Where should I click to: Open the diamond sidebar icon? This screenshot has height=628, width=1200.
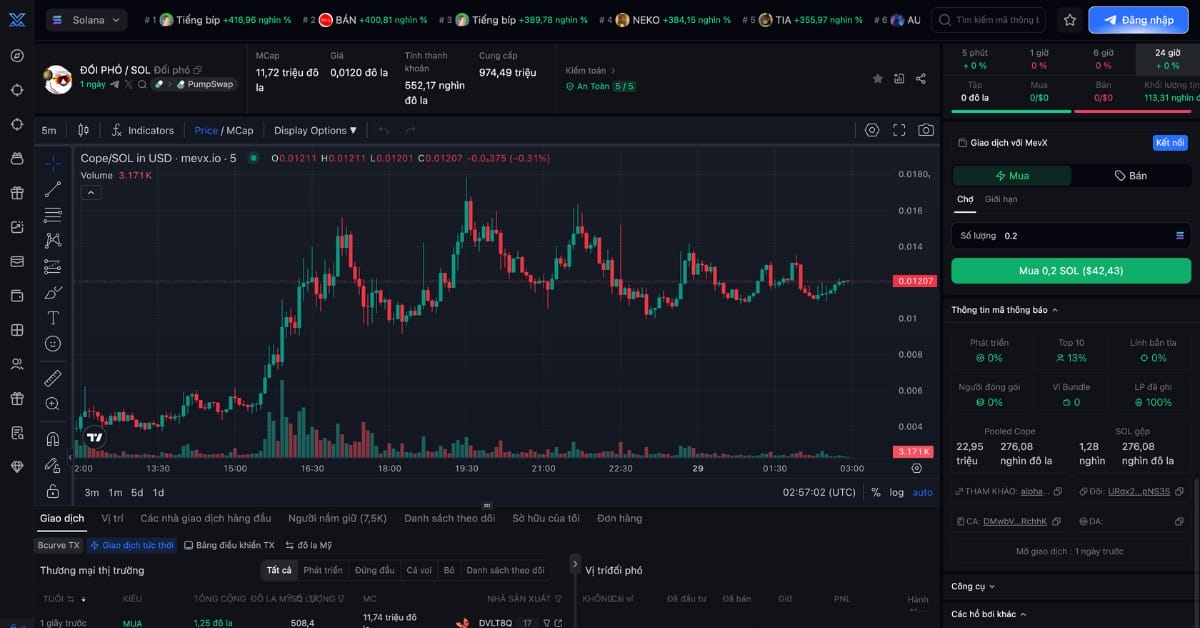coord(17,467)
